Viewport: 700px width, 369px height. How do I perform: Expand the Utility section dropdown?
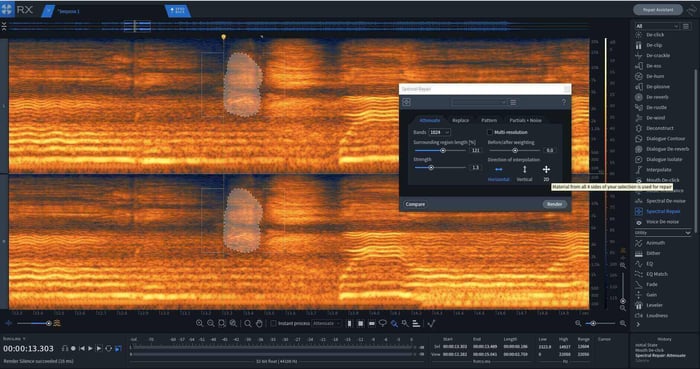[x=662, y=232]
